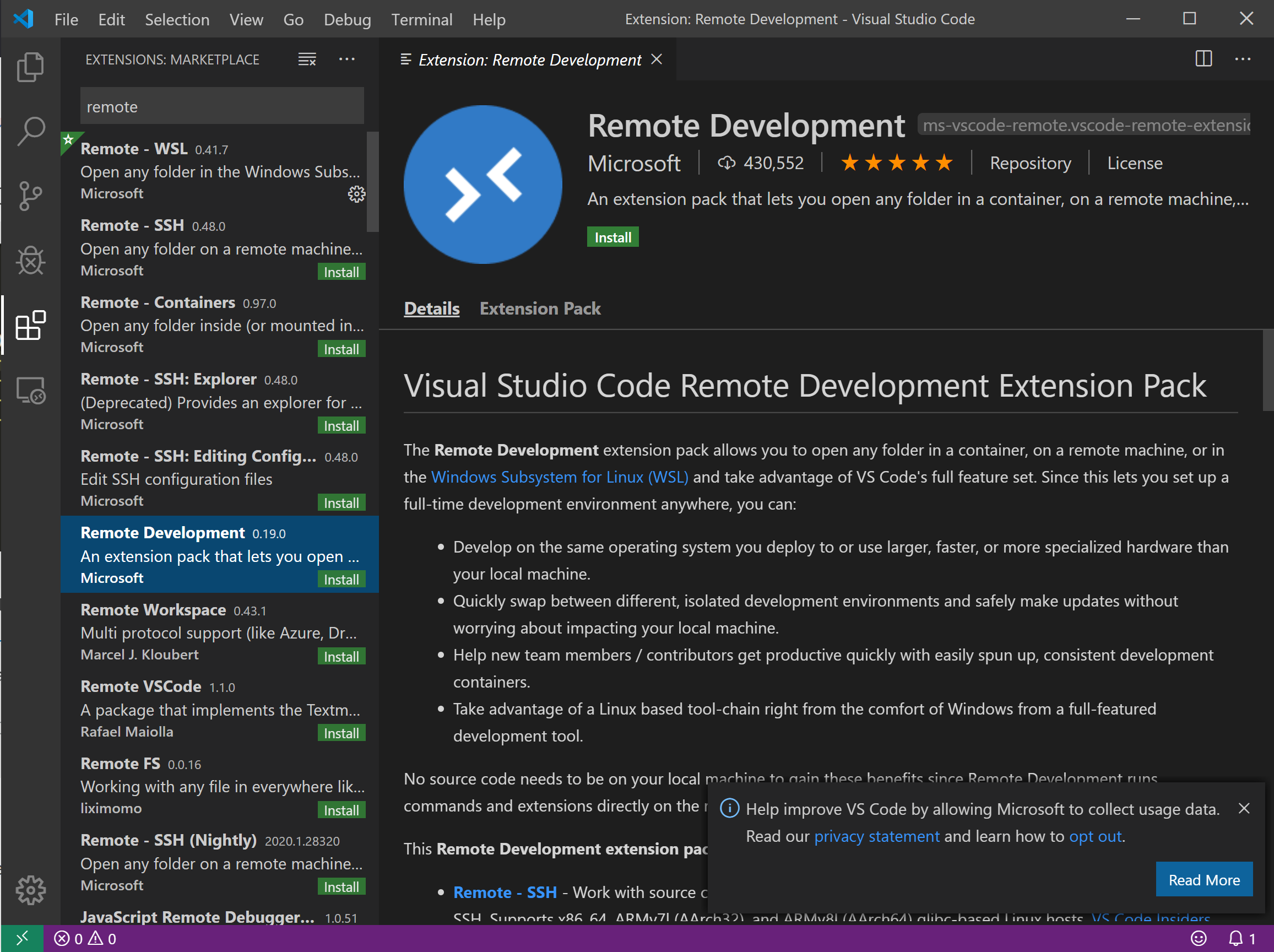This screenshot has width=1274, height=952.
Task: Open the Search view icon
Action: point(30,132)
